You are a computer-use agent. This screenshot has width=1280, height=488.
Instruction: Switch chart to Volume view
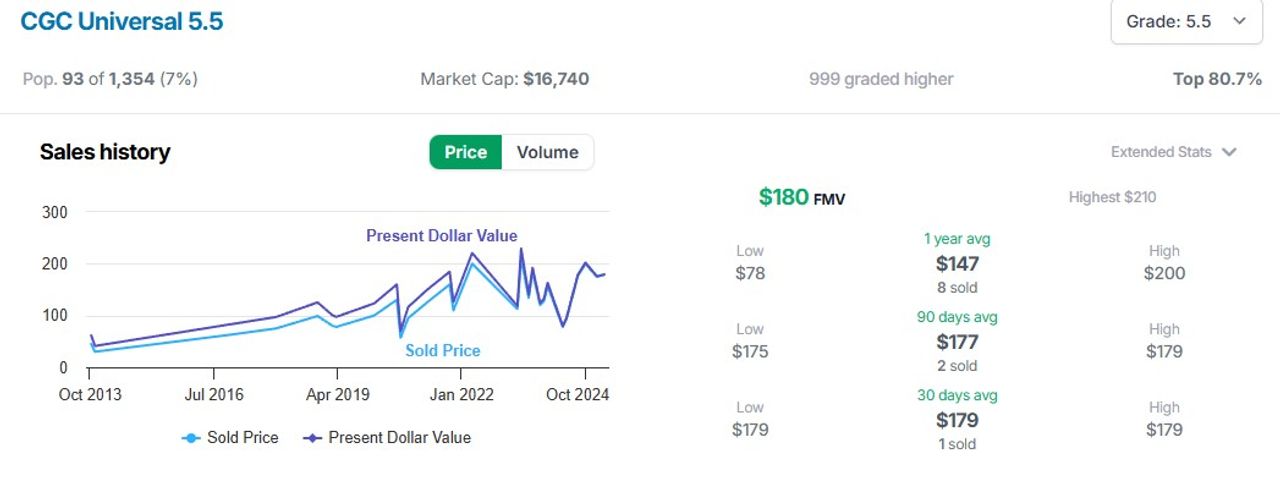[x=547, y=152]
